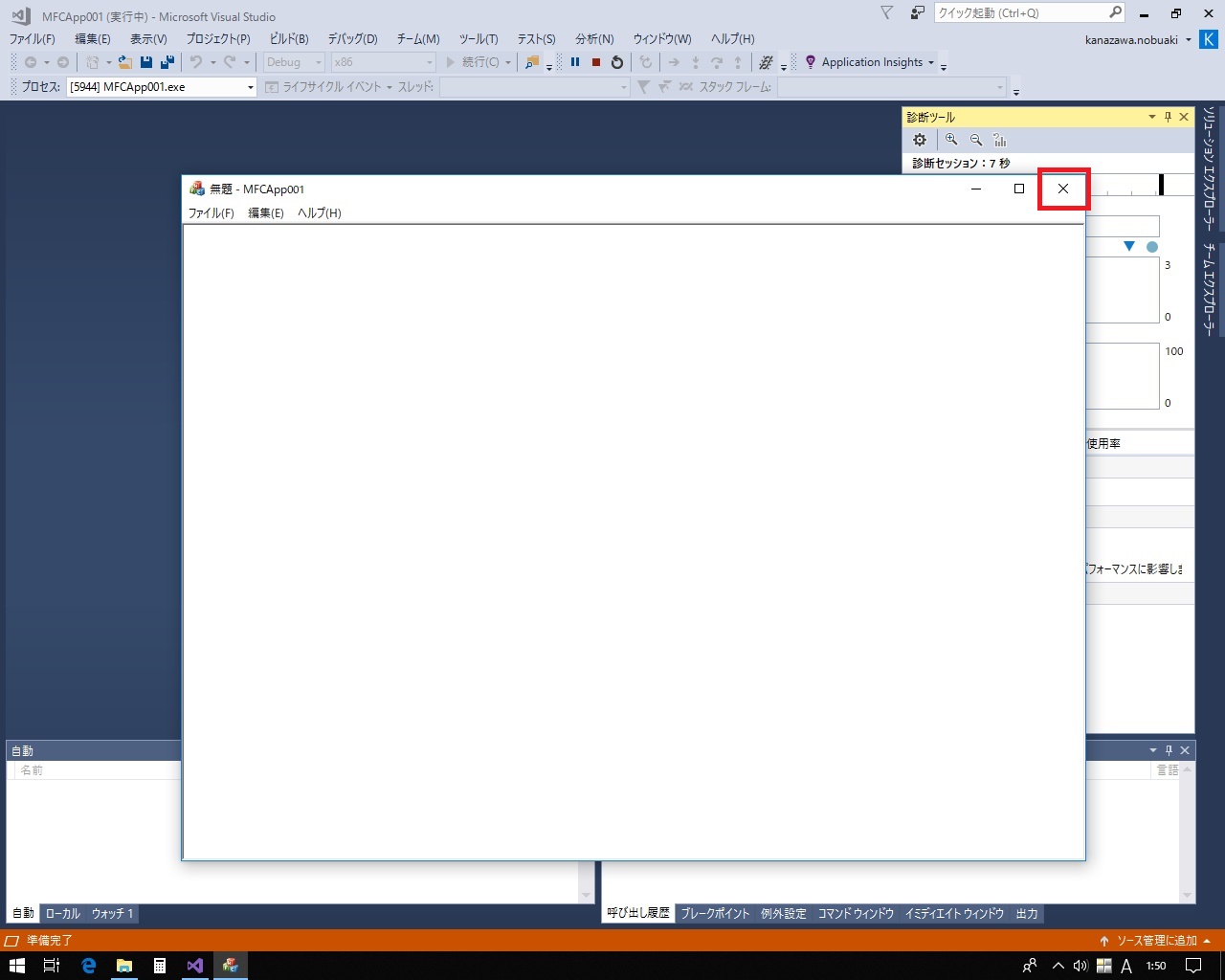Click the notifications flag icon
This screenshot has width=1225, height=980.
pos(886,12)
